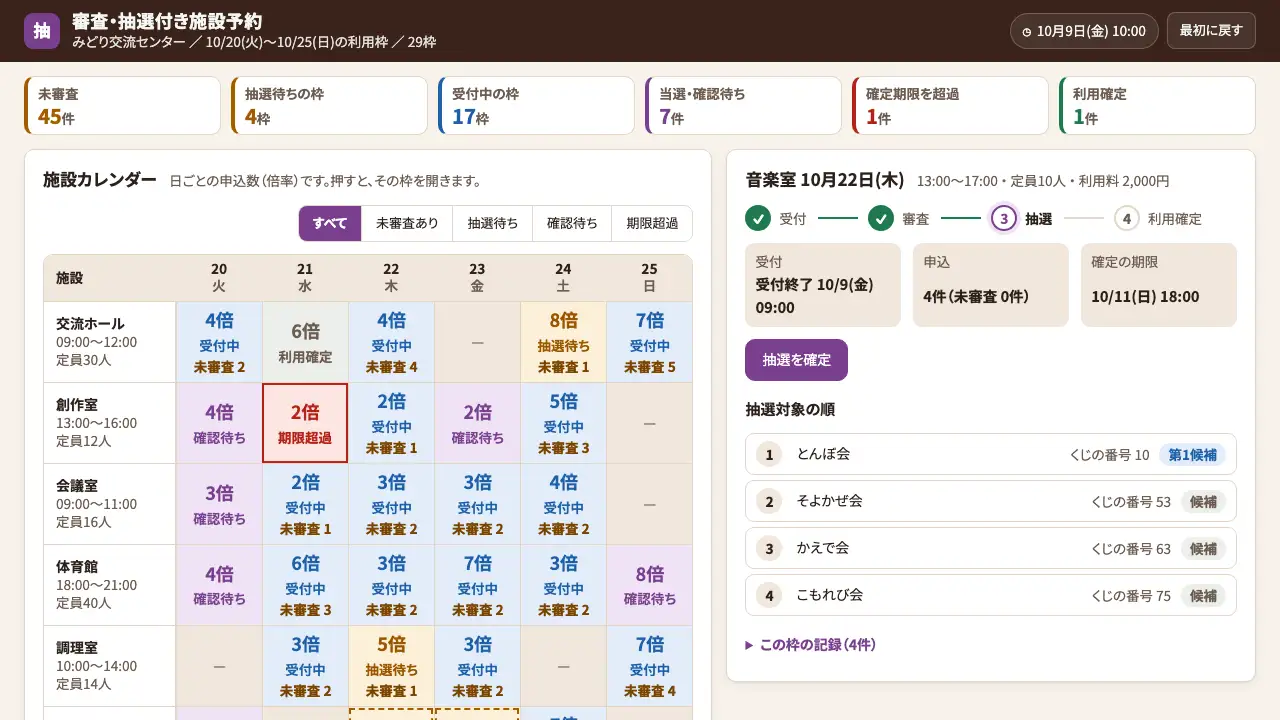Screen dimensions: 1280x720
Task: Select the 抽選待ち filter tab
Action: pos(492,224)
